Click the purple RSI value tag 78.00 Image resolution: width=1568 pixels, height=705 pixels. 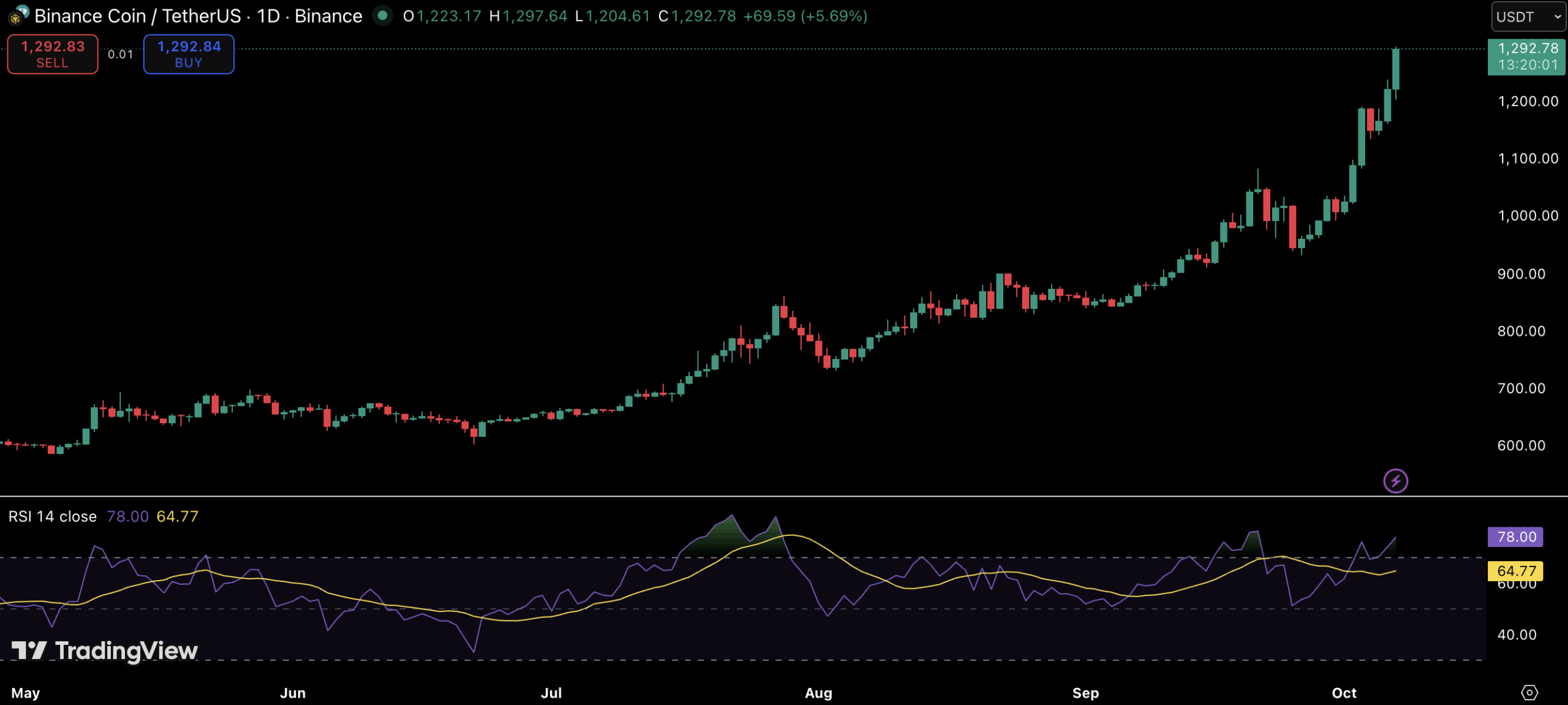1516,537
